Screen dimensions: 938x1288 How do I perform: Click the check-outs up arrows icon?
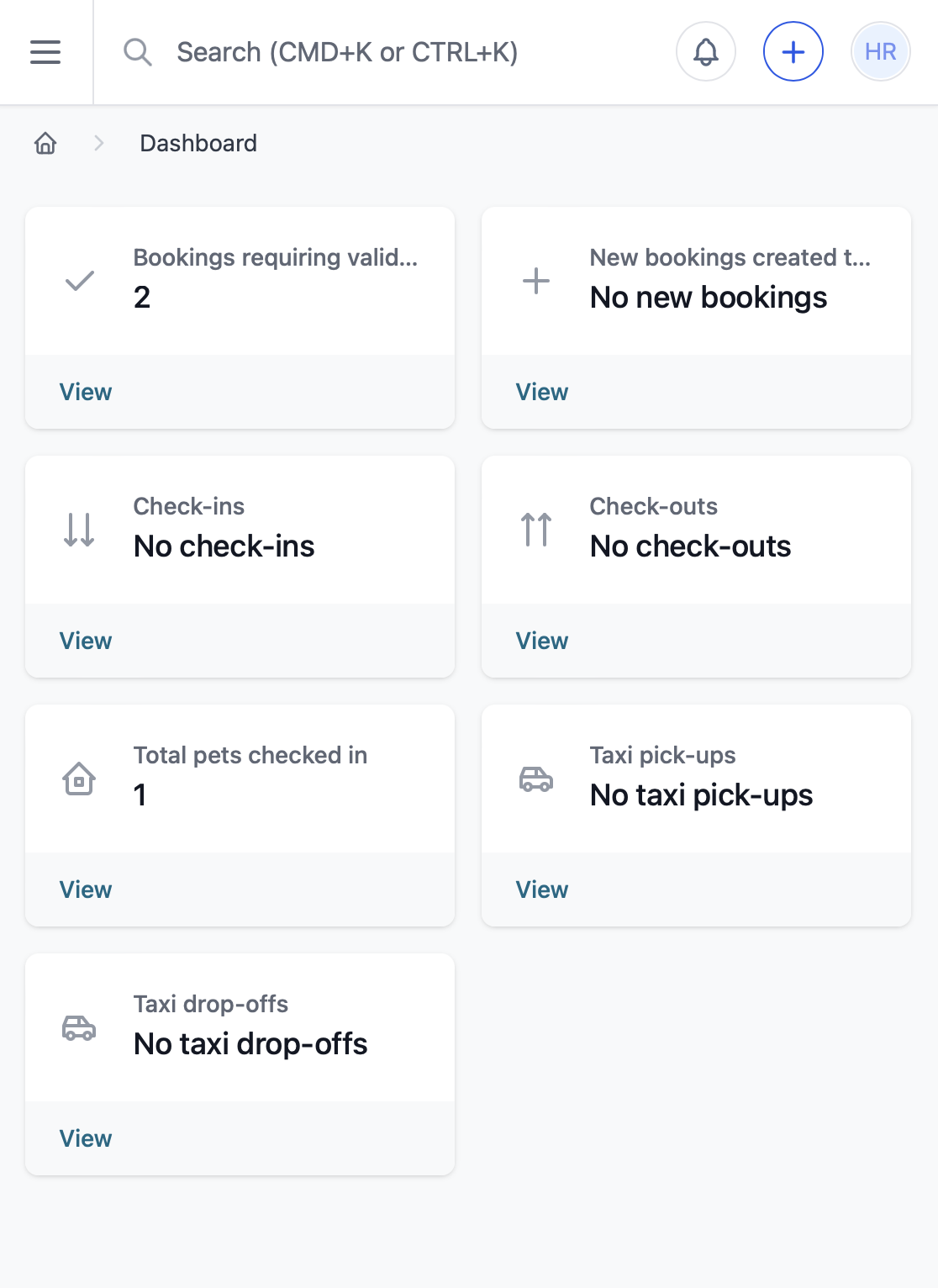tap(536, 530)
